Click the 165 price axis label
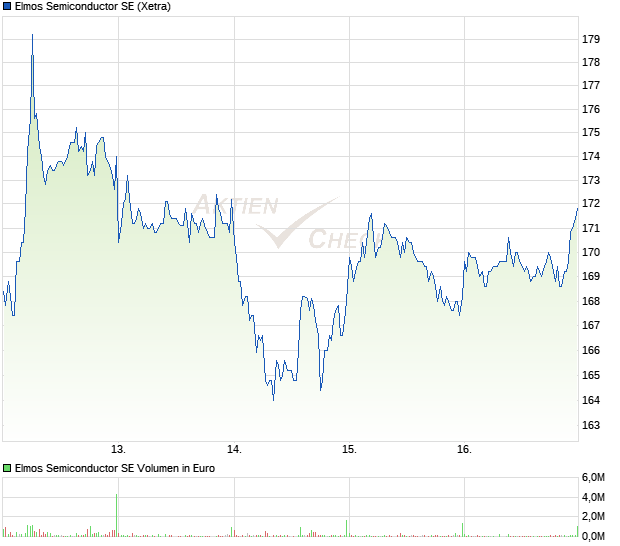The height and width of the screenshot is (546, 620). (x=591, y=375)
